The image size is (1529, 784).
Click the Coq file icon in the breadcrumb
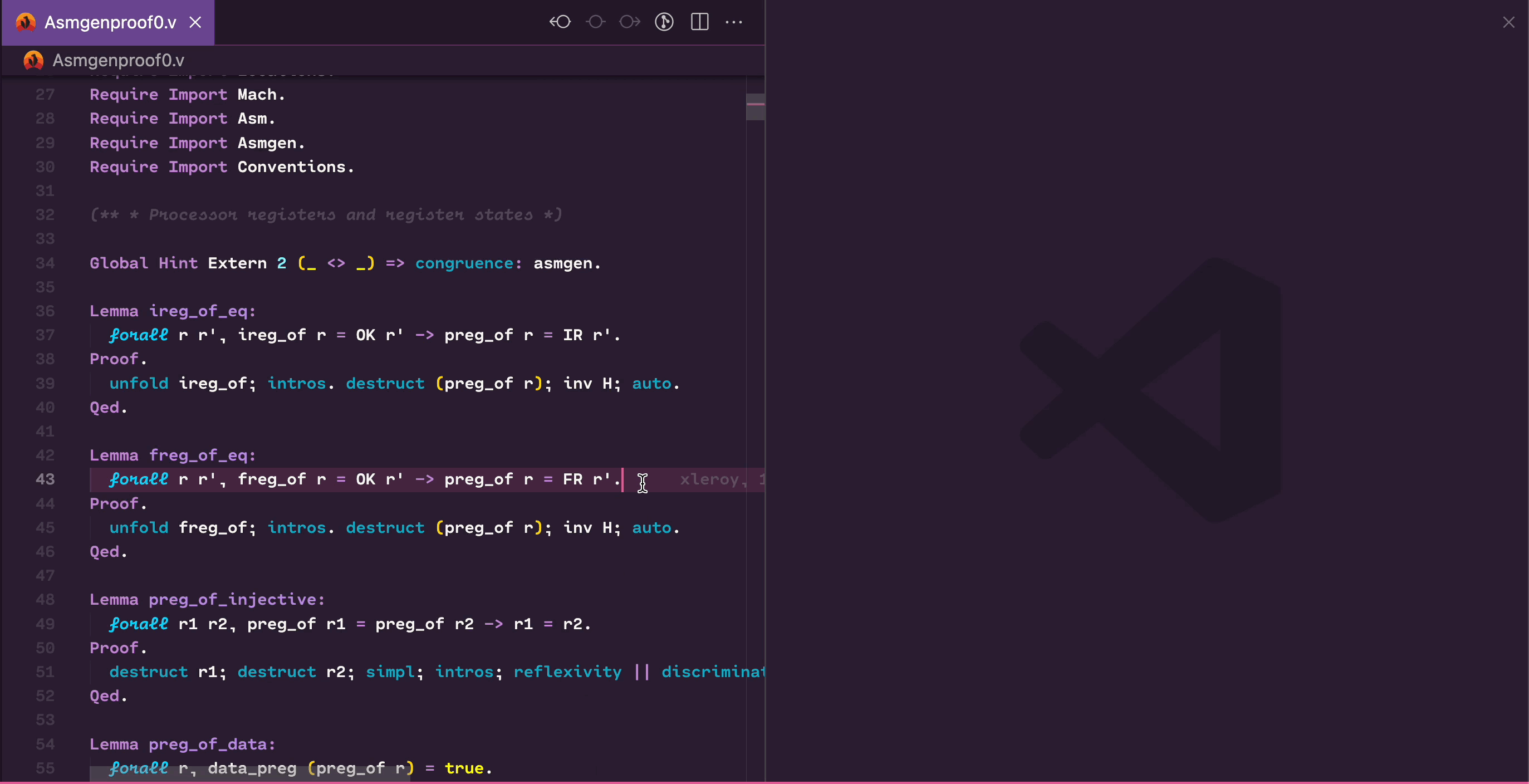33,60
